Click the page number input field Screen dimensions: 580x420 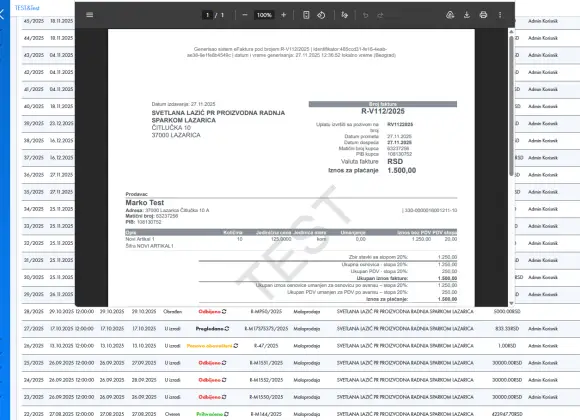click(208, 15)
